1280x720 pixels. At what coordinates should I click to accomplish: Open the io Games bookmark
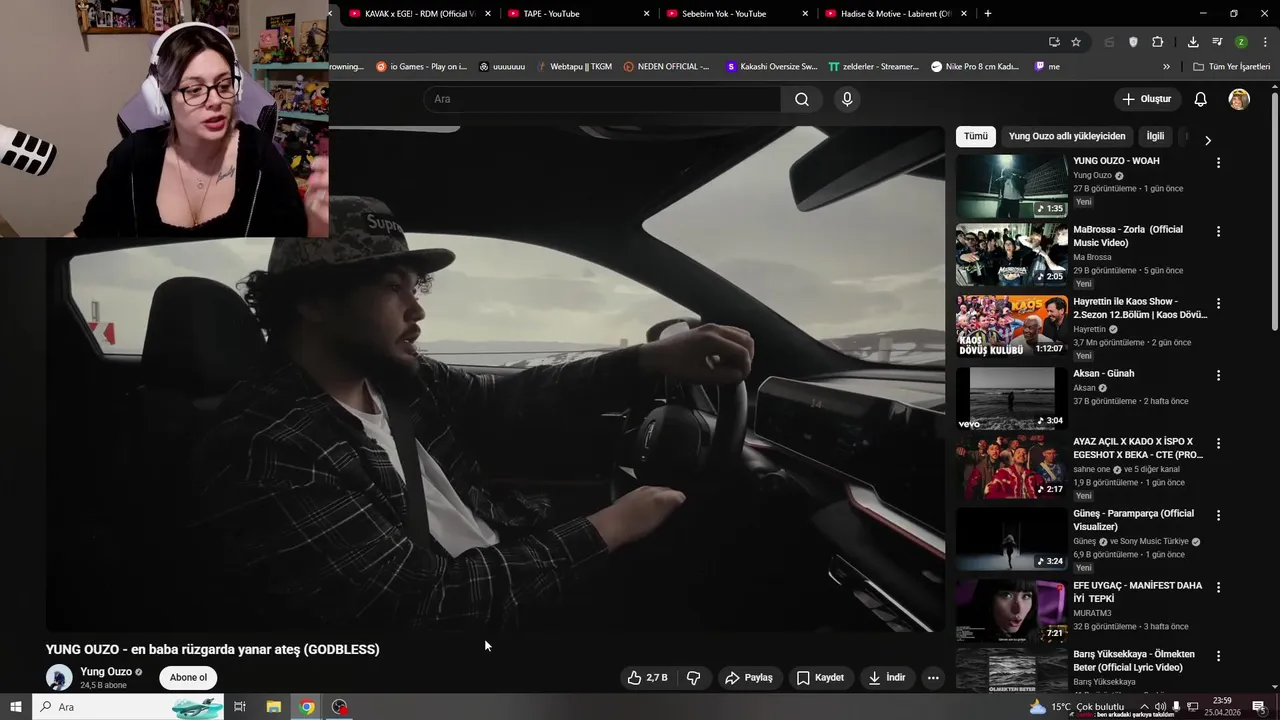click(x=421, y=67)
